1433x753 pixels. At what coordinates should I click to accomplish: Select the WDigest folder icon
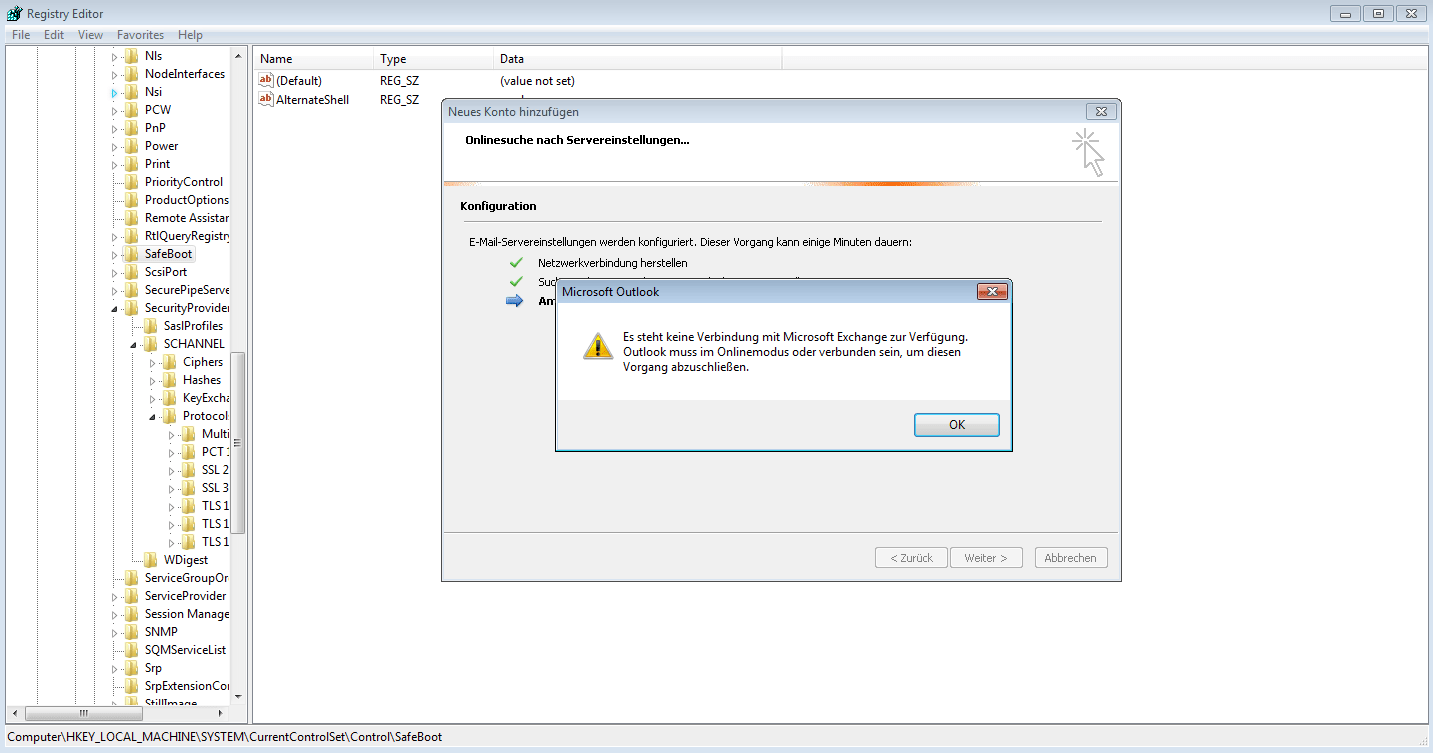(x=150, y=560)
